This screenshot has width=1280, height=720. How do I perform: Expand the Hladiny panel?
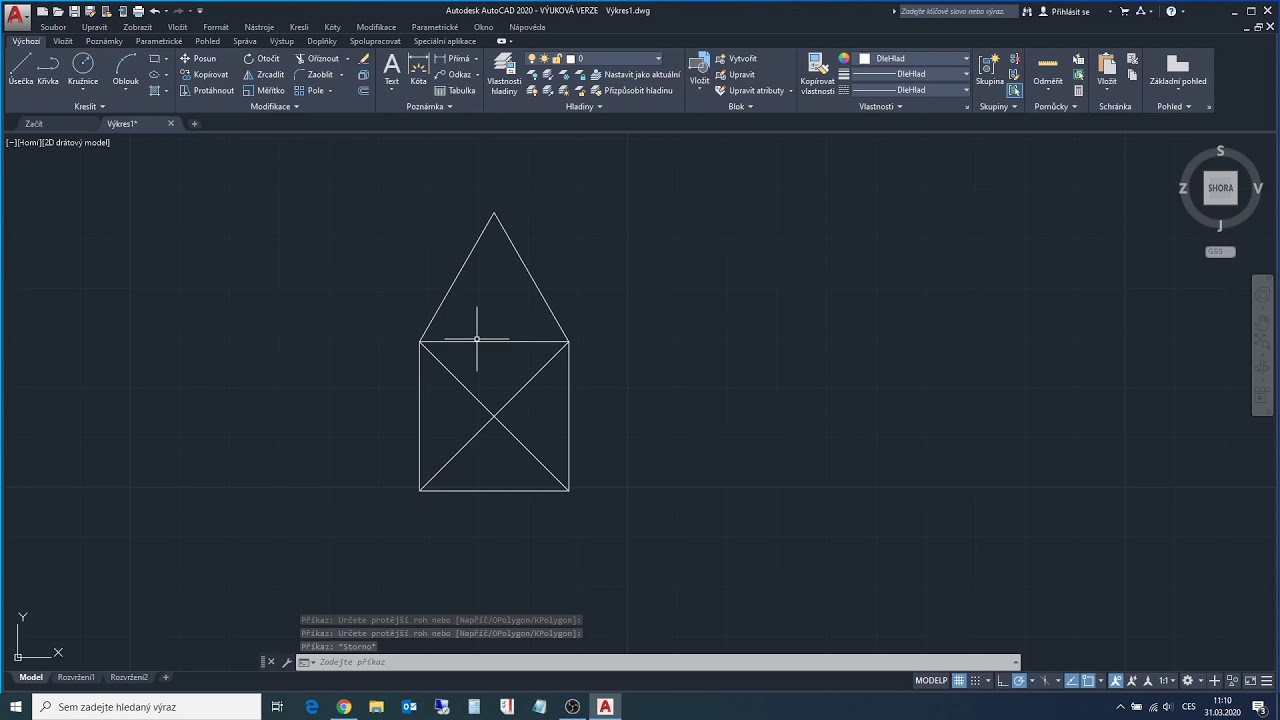584,106
